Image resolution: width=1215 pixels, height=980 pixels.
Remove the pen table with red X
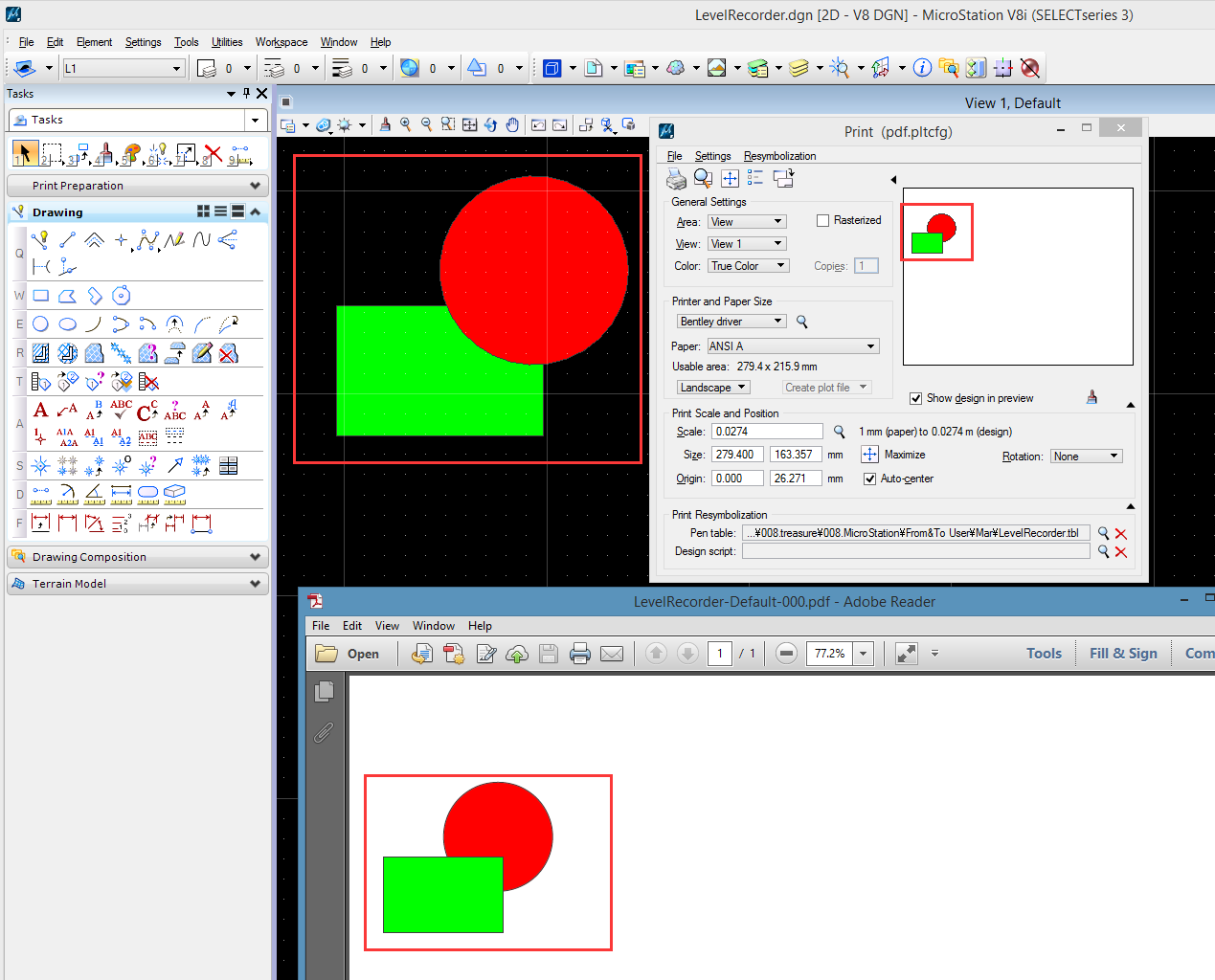coord(1121,534)
